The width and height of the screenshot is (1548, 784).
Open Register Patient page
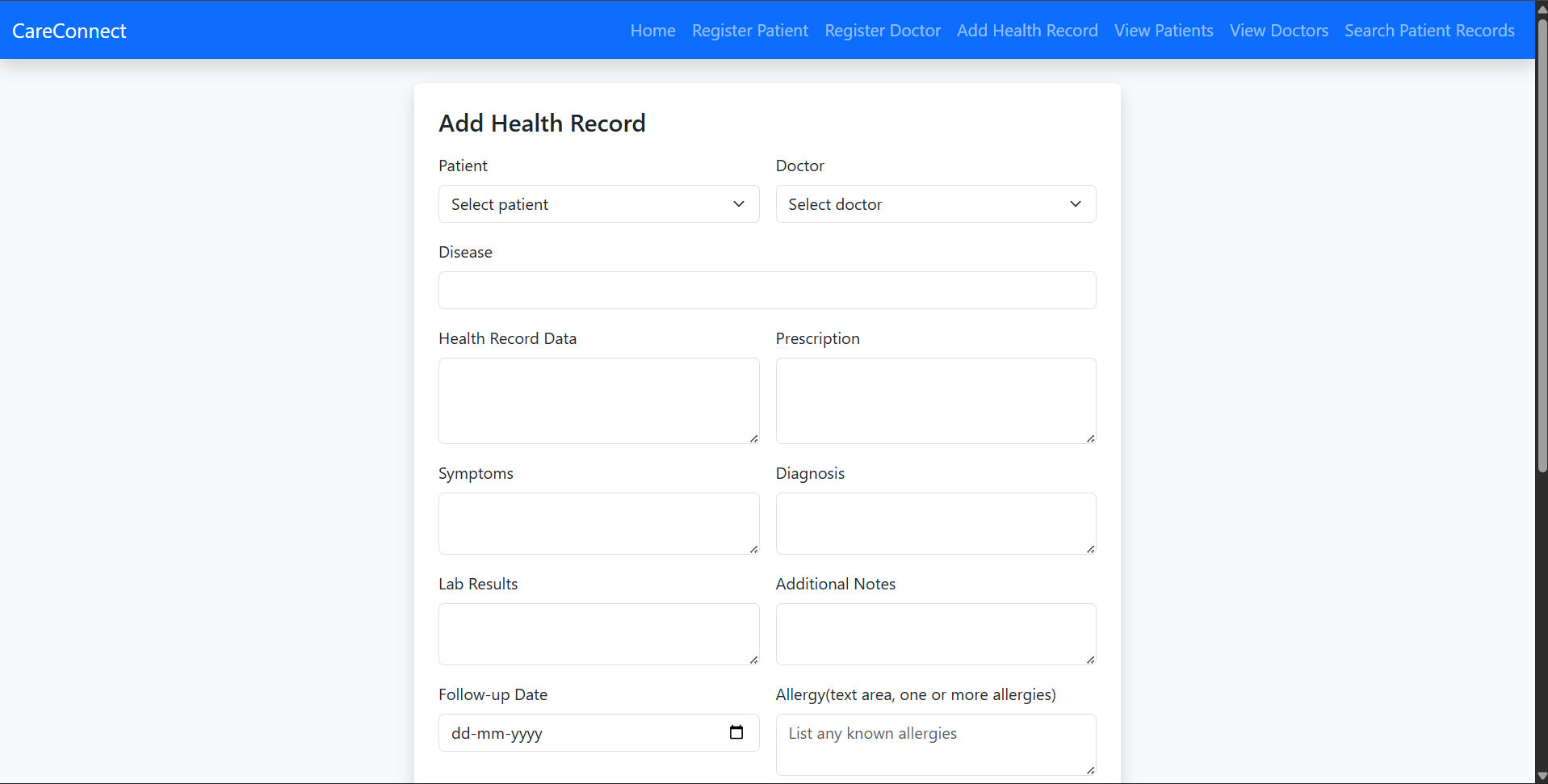coord(750,31)
